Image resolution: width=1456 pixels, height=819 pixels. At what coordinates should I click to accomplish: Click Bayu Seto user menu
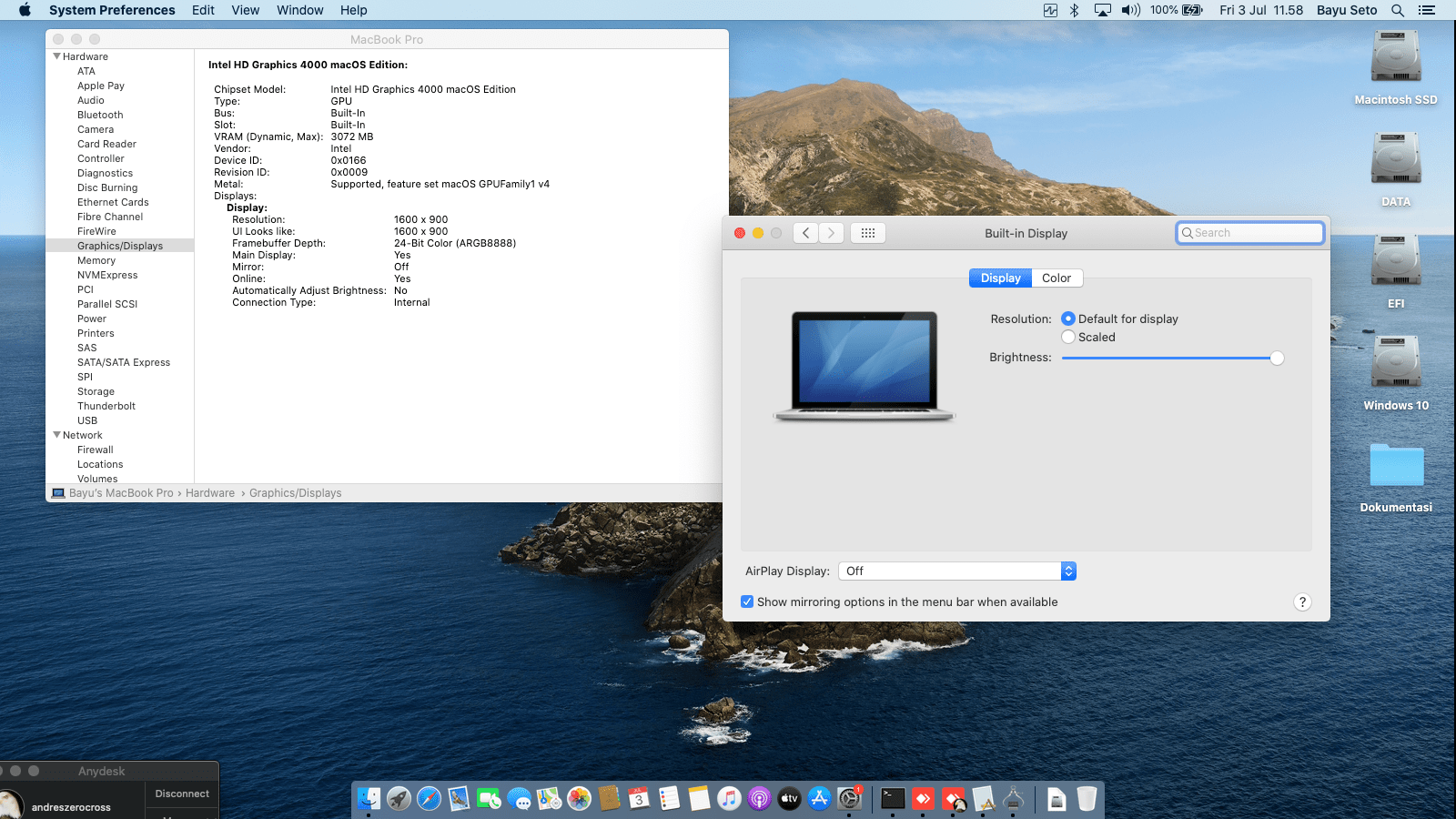pos(1347,10)
